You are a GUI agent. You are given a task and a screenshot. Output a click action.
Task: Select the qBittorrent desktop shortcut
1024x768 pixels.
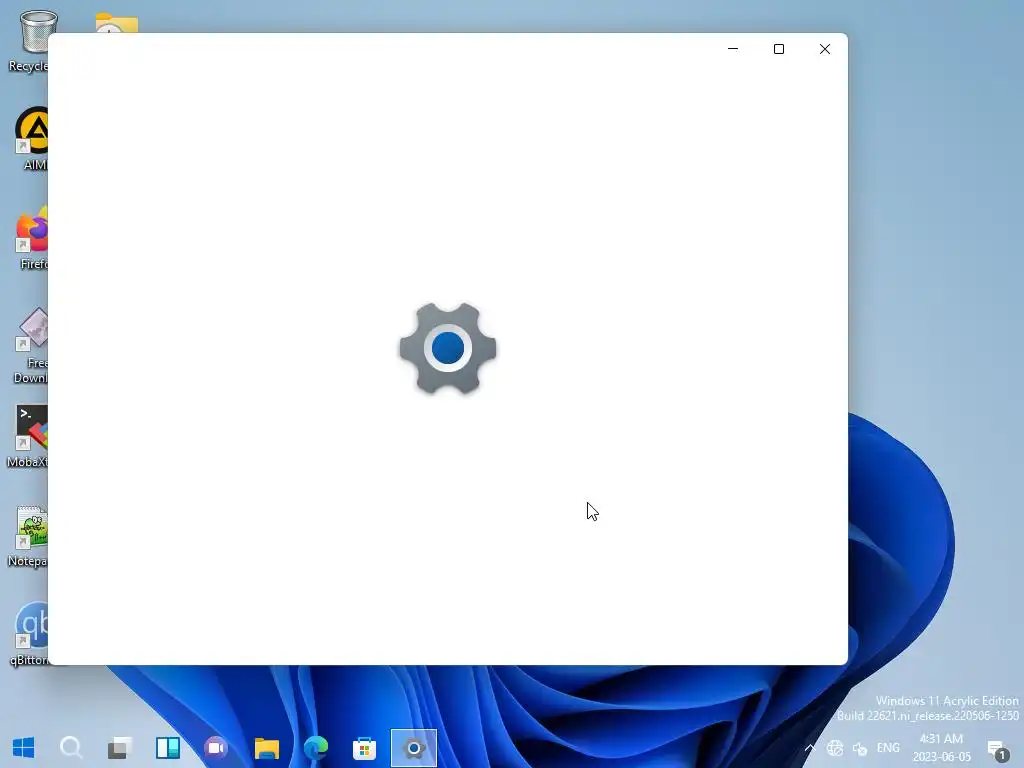click(x=29, y=635)
